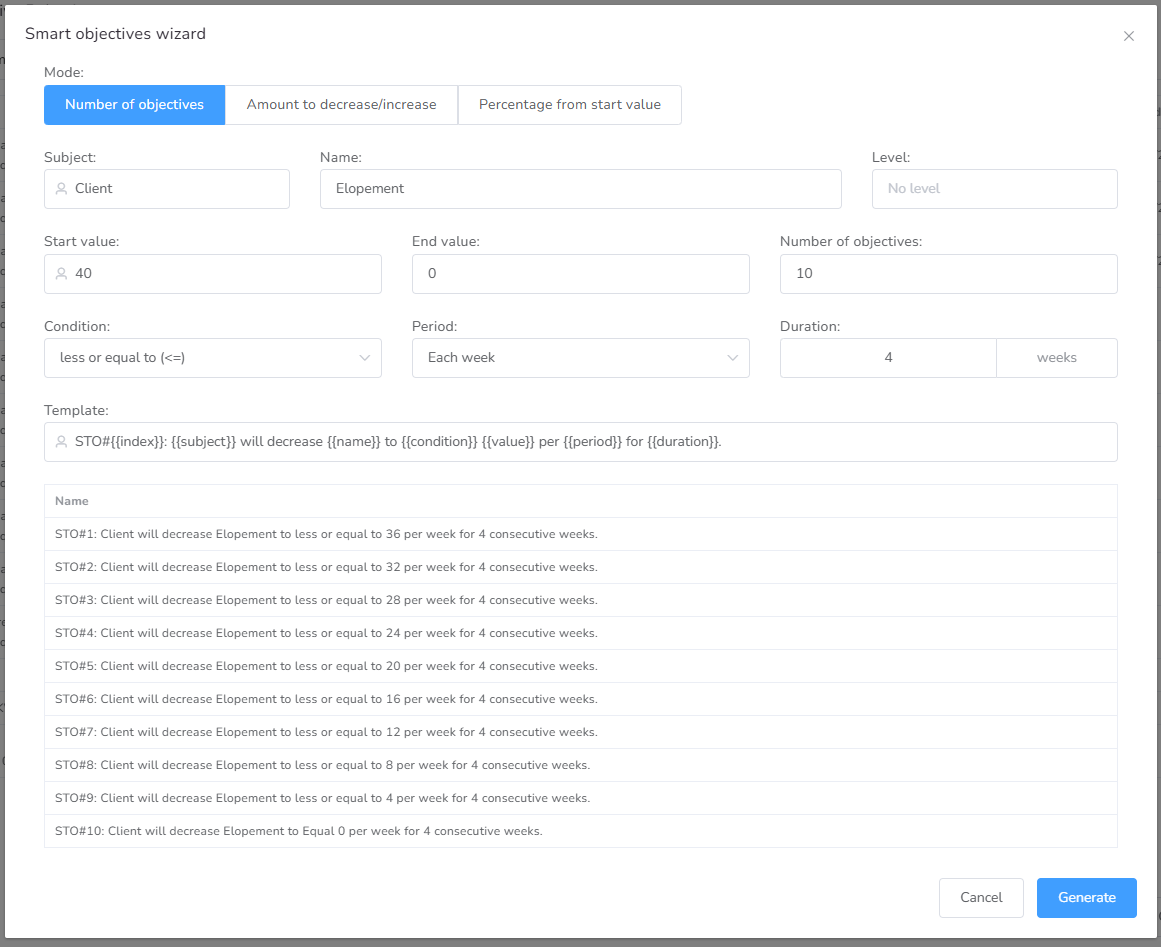
Task: Edit the Number of objectives field
Action: coord(948,274)
